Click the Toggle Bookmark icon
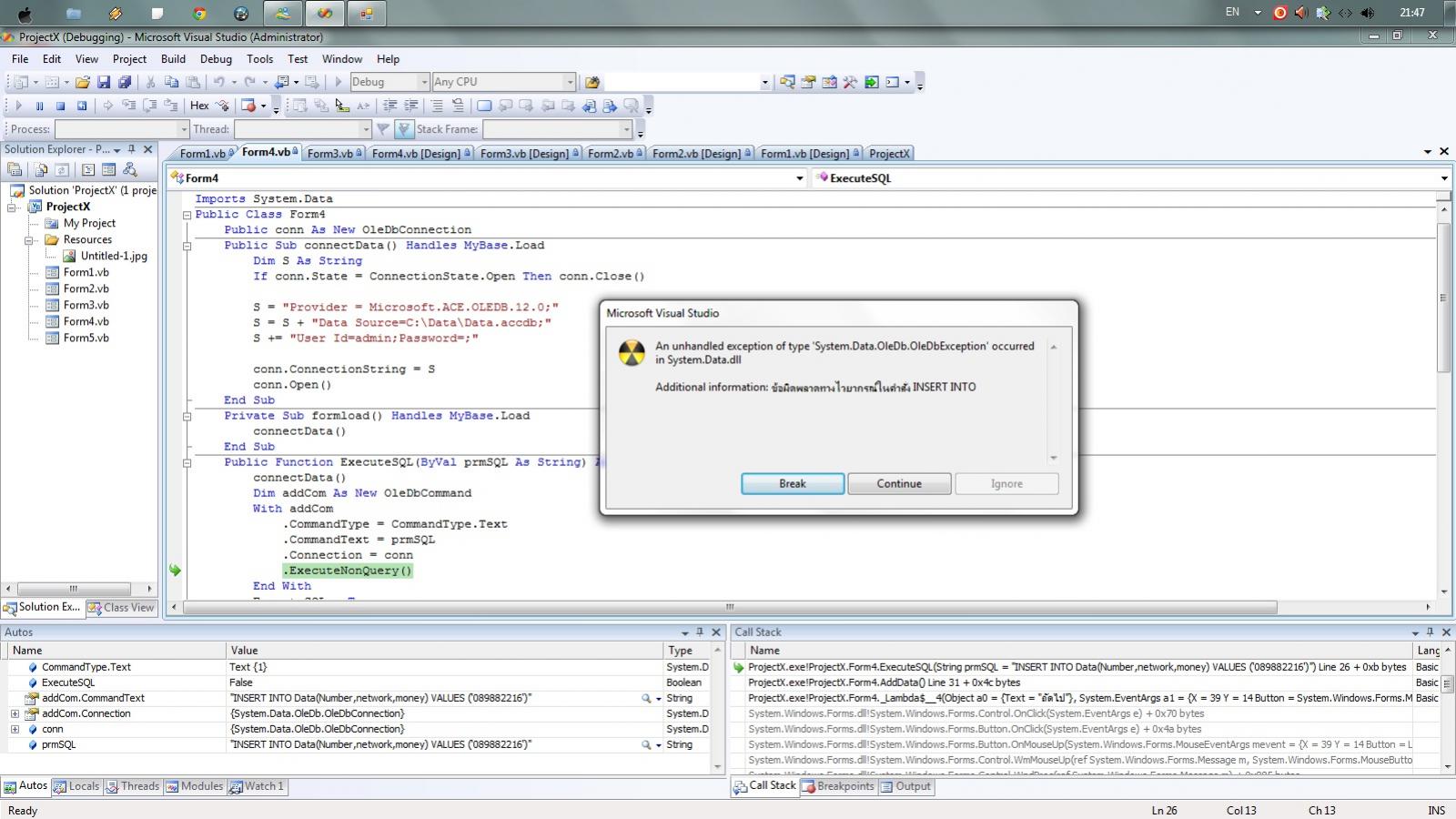Viewport: 1456px width, 819px height. coord(484,106)
